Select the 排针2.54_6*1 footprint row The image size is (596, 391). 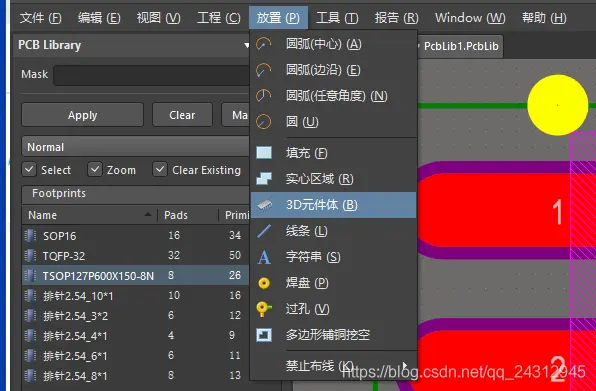pyautogui.click(x=136, y=356)
